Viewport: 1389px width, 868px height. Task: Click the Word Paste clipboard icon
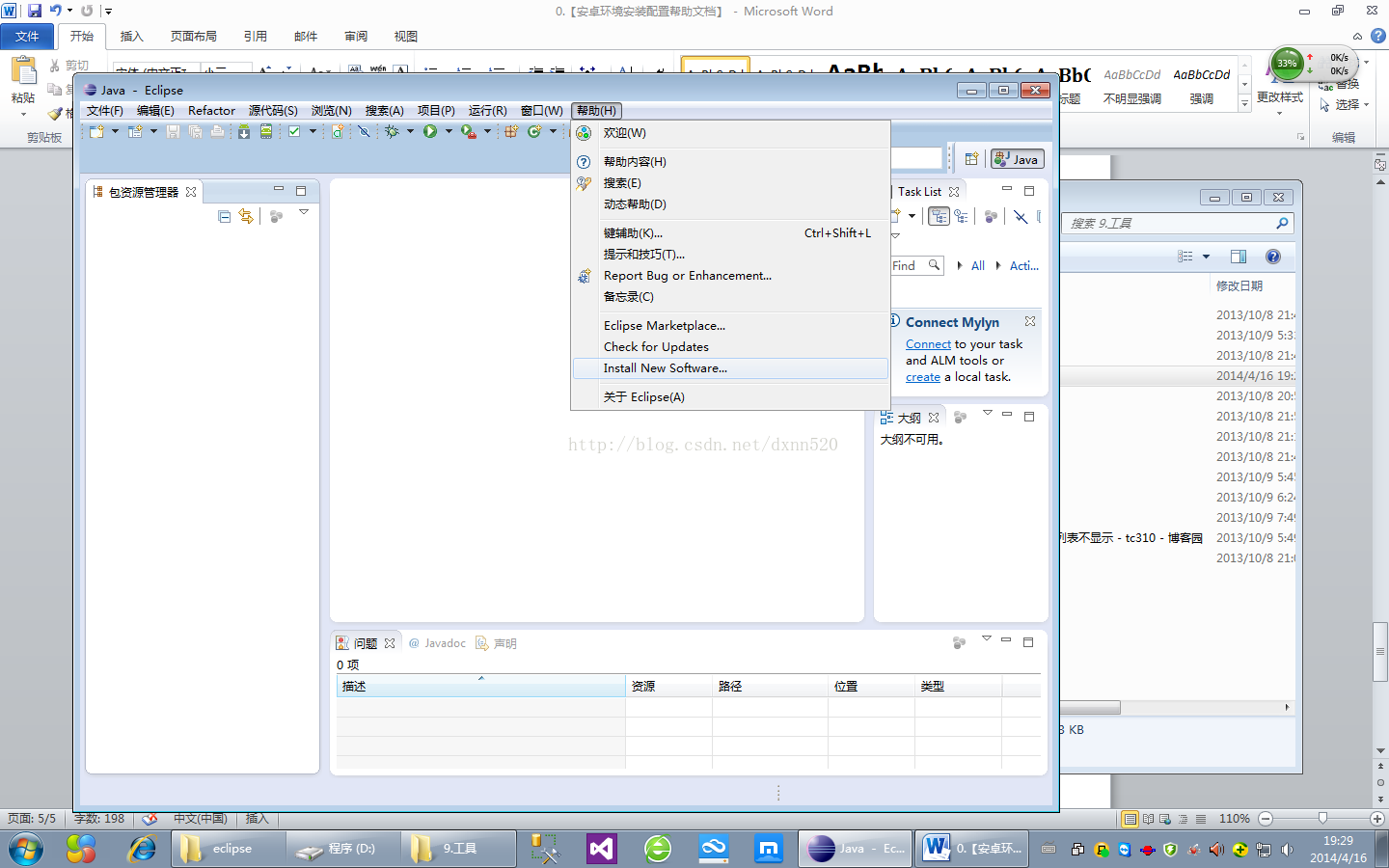pos(23,70)
